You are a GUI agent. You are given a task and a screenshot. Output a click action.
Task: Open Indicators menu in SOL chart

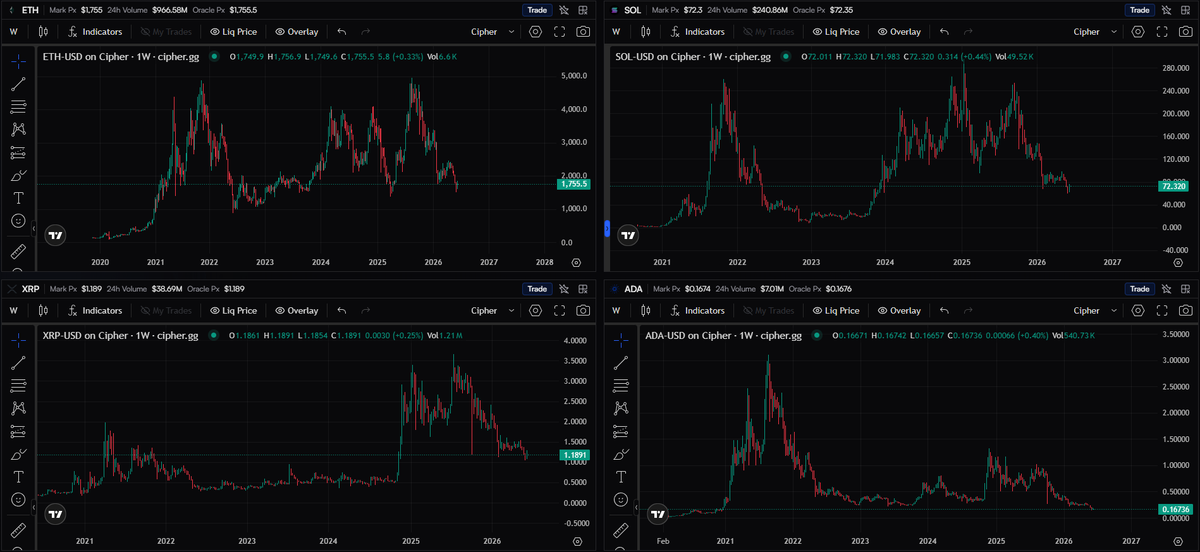[x=698, y=32]
